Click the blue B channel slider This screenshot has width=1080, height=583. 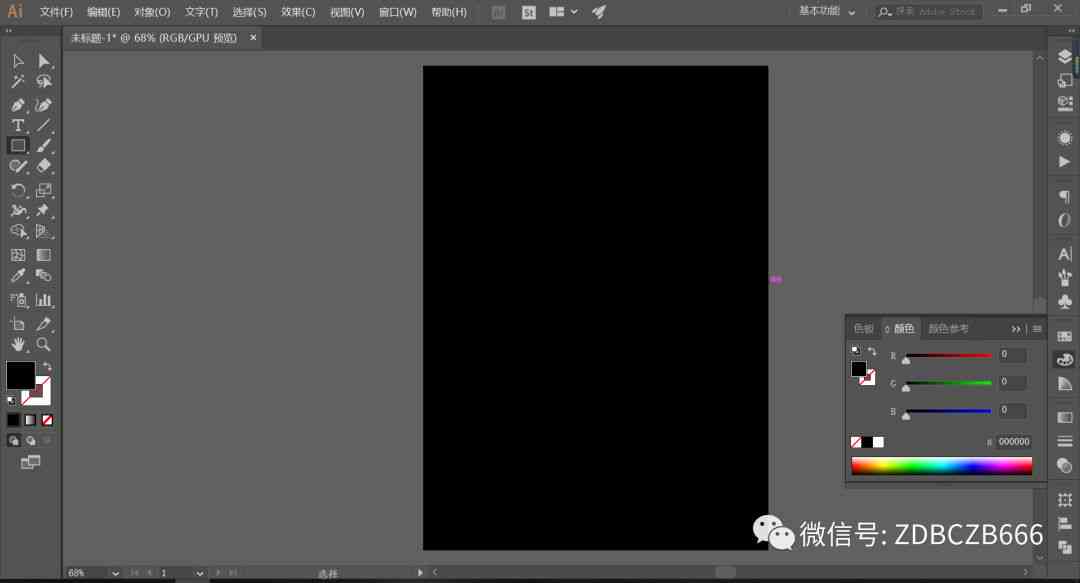(948, 411)
